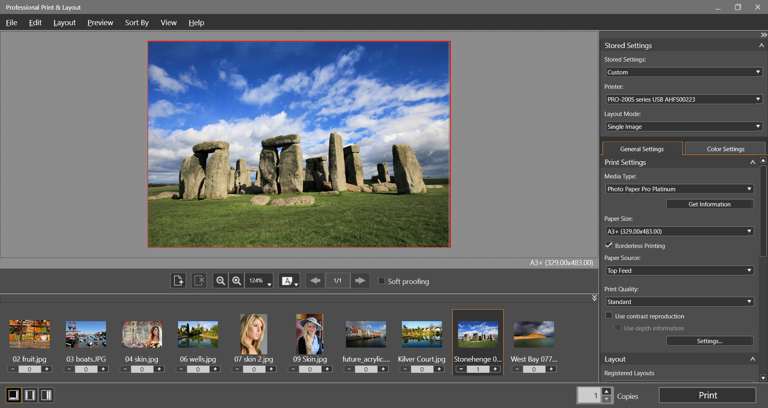Collapse the thumbnail strip with double chevron
This screenshot has height=408, width=768.
click(594, 298)
